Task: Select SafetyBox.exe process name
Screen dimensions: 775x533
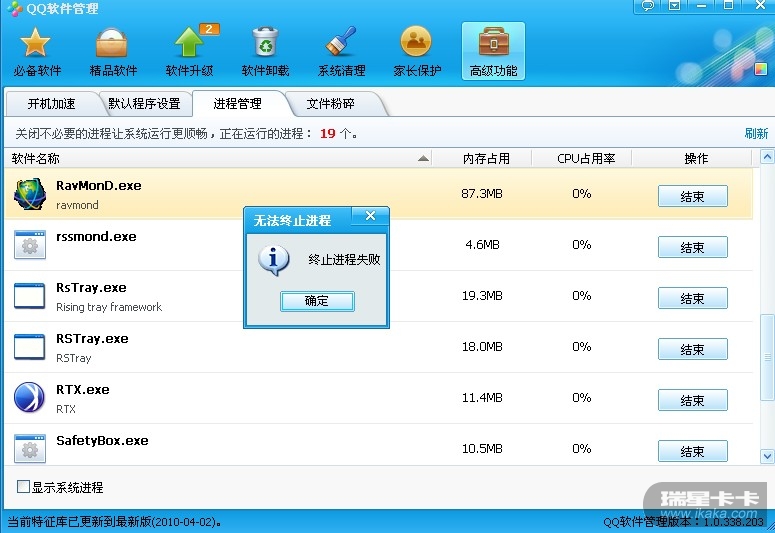Action: pos(102,441)
